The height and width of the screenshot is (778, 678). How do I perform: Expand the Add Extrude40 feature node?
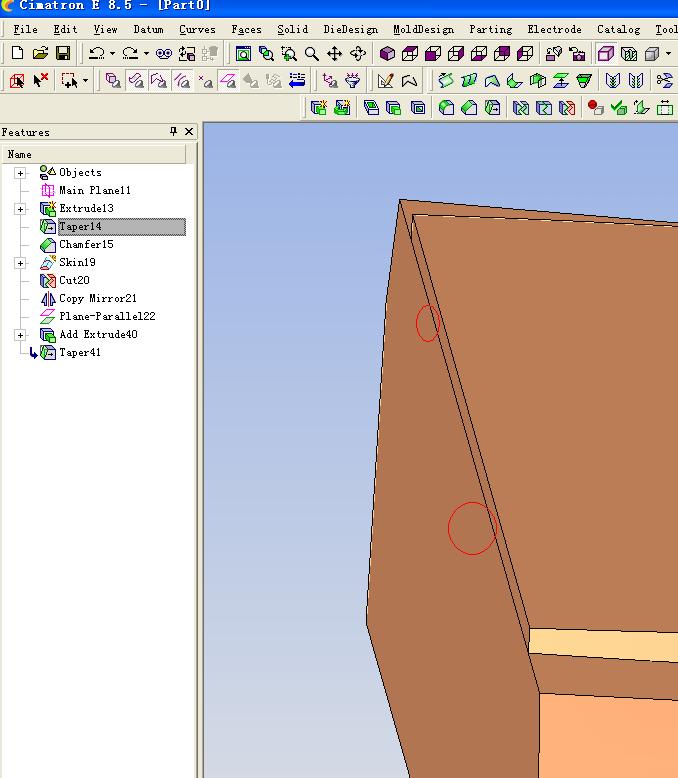pos(20,335)
